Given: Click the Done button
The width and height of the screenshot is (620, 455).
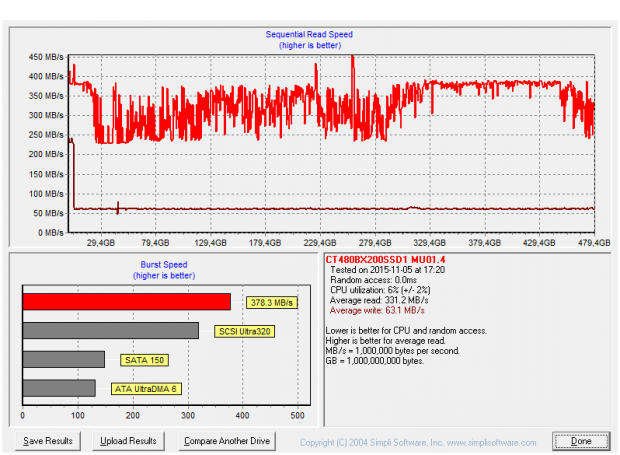Looking at the screenshot, I should (x=581, y=441).
